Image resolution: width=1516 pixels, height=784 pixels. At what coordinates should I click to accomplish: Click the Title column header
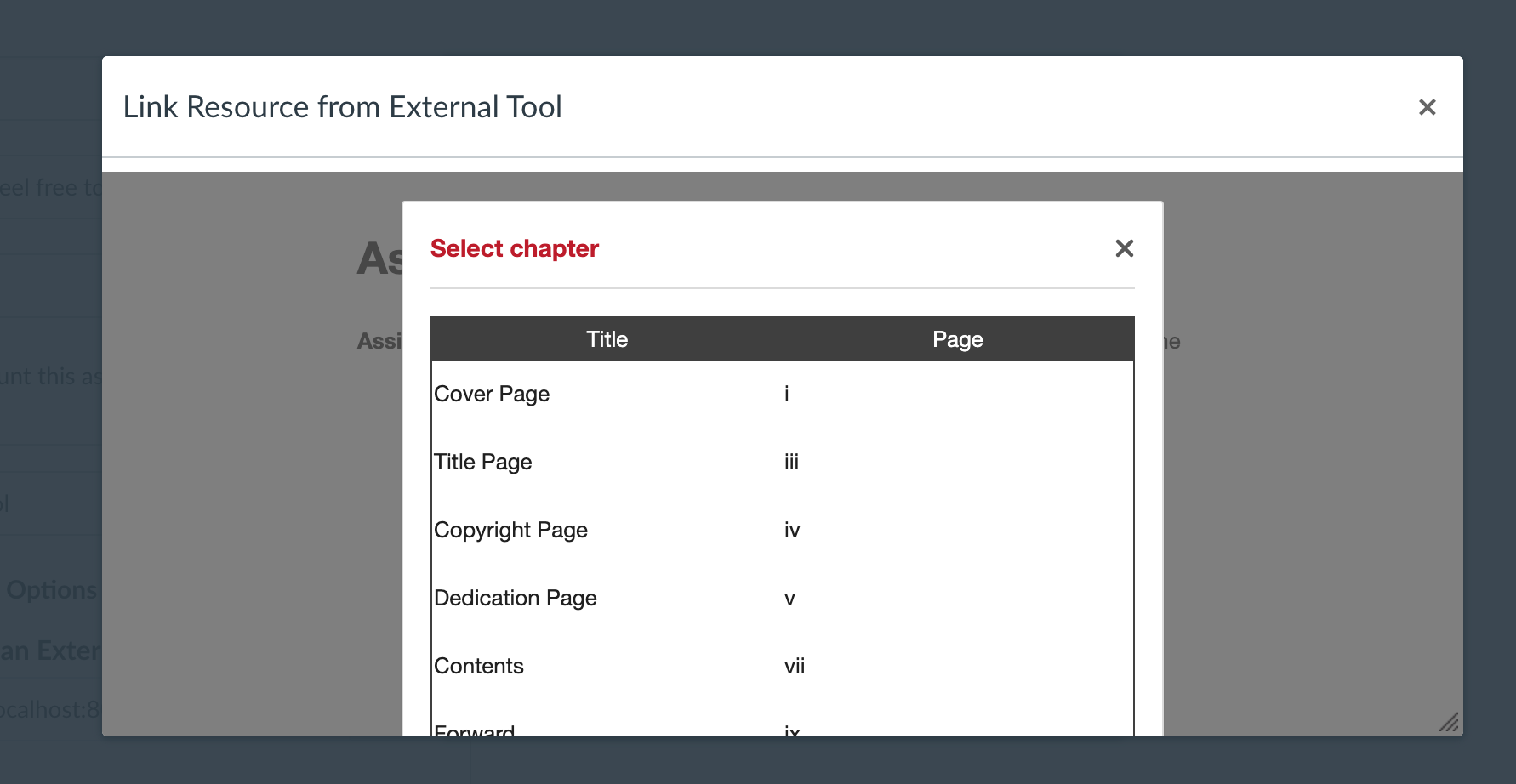click(607, 338)
